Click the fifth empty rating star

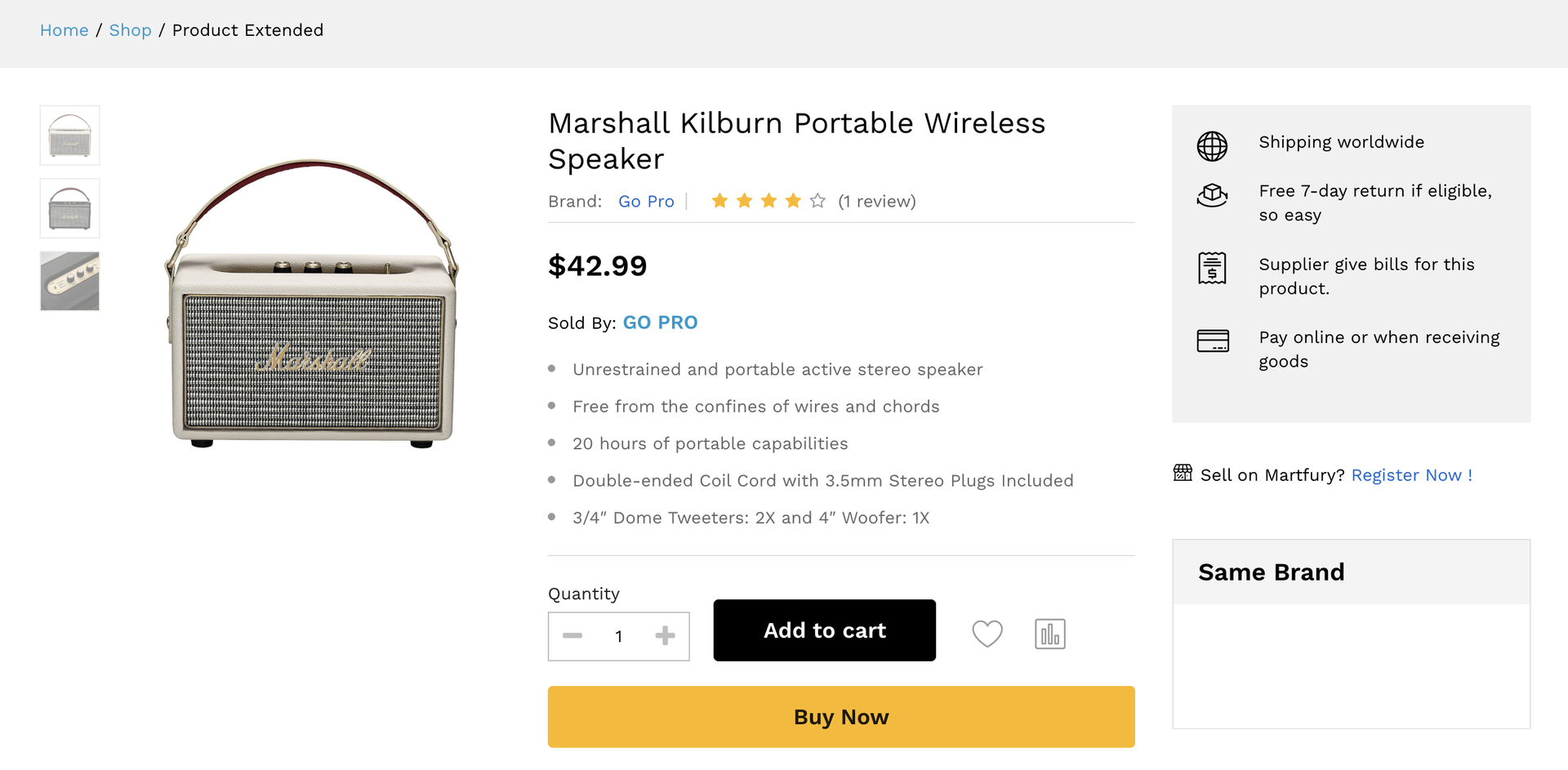click(x=817, y=201)
